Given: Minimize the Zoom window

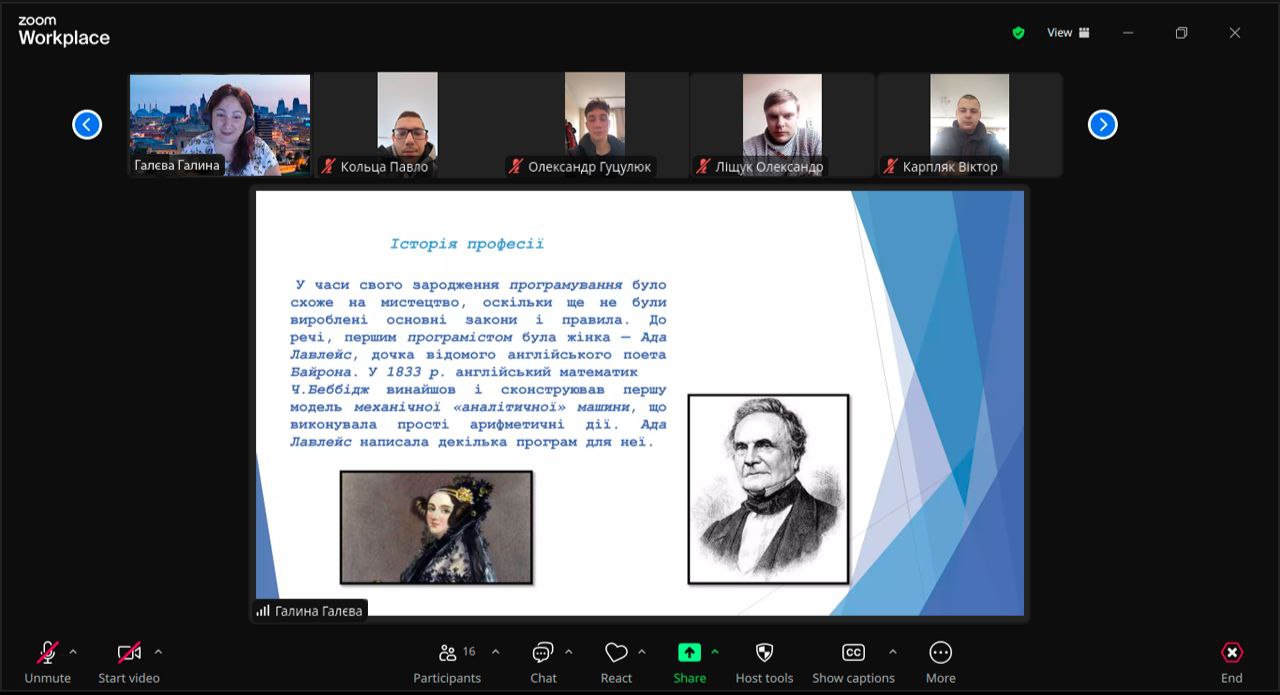Looking at the screenshot, I should [1128, 33].
